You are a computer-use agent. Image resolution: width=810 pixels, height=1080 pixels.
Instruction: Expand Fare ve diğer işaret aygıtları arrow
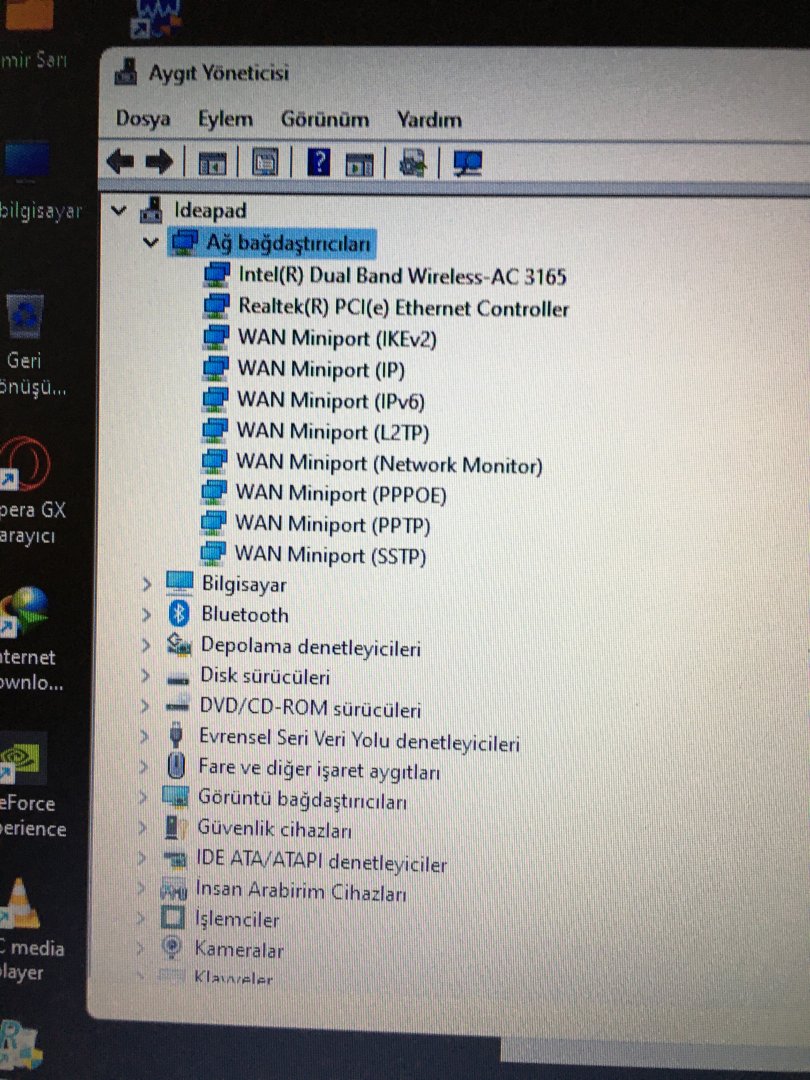pos(143,766)
